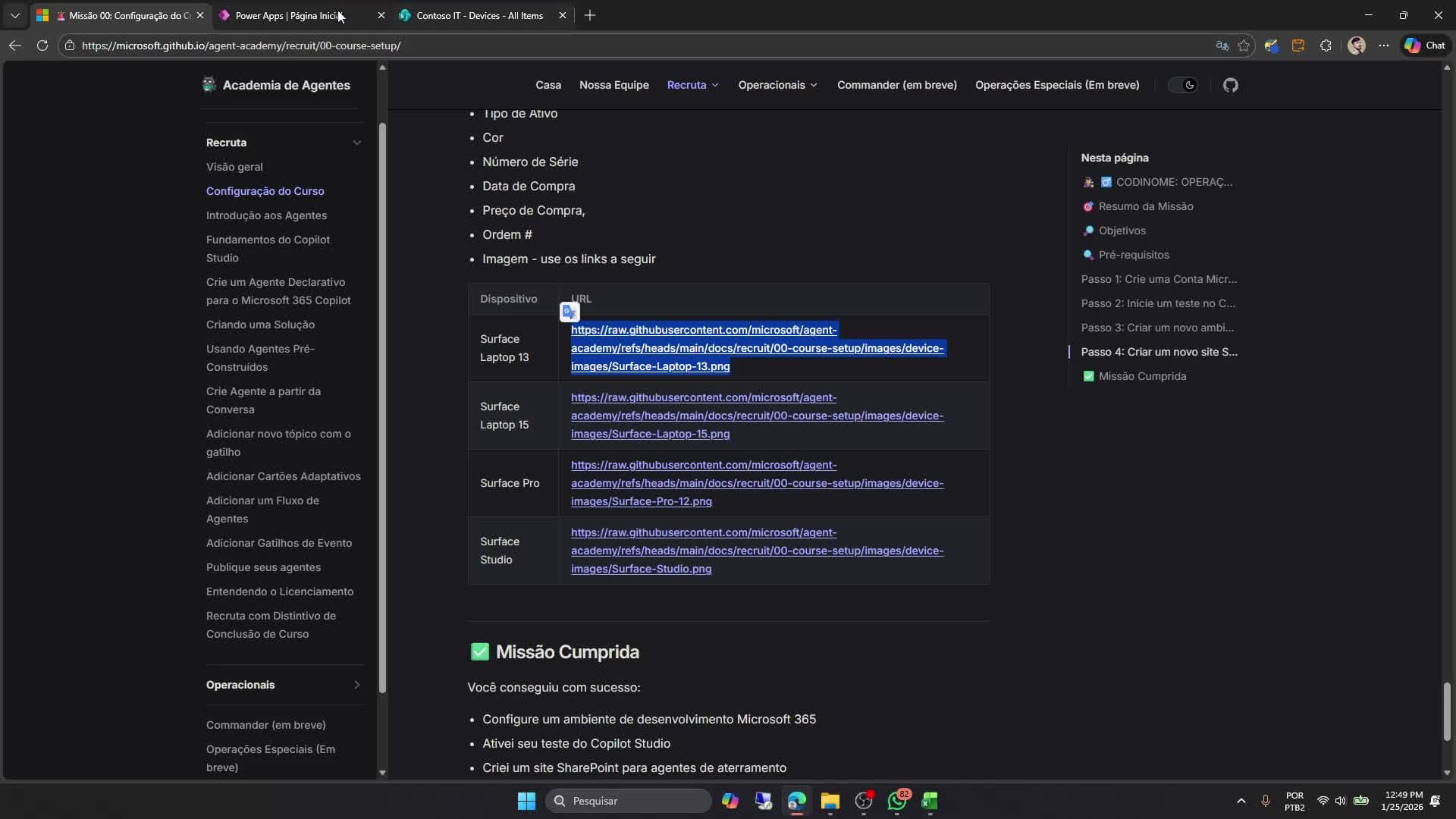The image size is (1456, 819).
Task: Click the translate page icon in address bar
Action: [x=1222, y=45]
